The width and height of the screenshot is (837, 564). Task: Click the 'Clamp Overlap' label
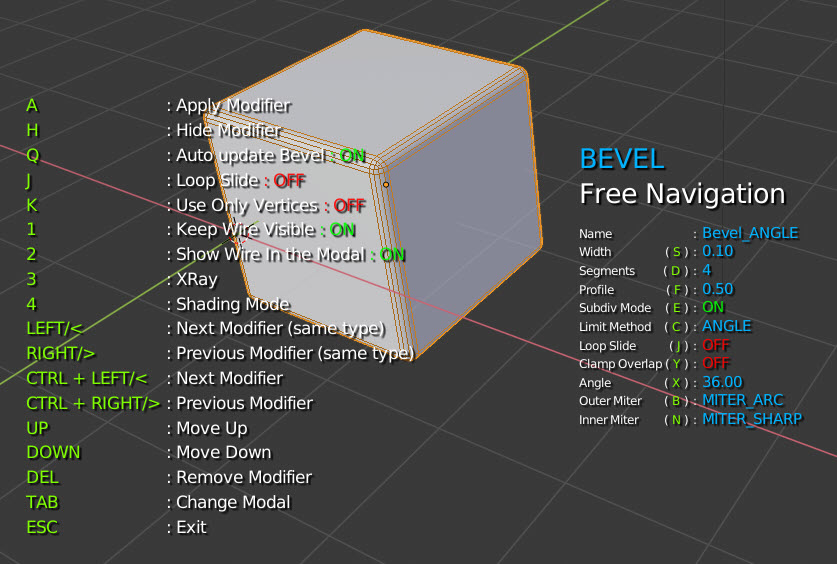point(620,364)
